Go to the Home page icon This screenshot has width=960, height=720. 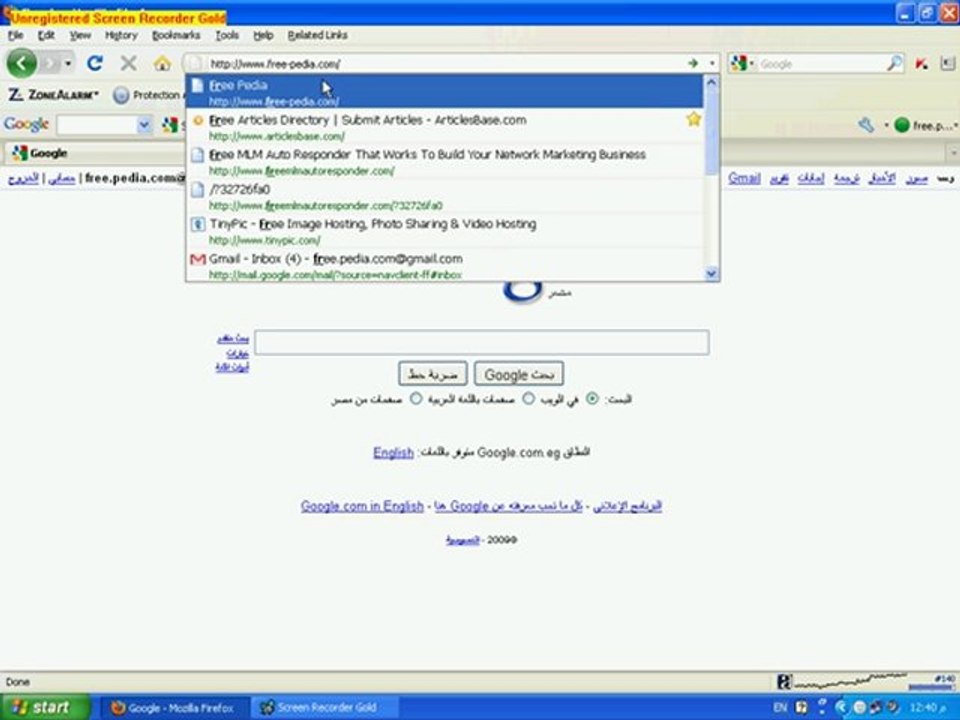click(x=162, y=63)
